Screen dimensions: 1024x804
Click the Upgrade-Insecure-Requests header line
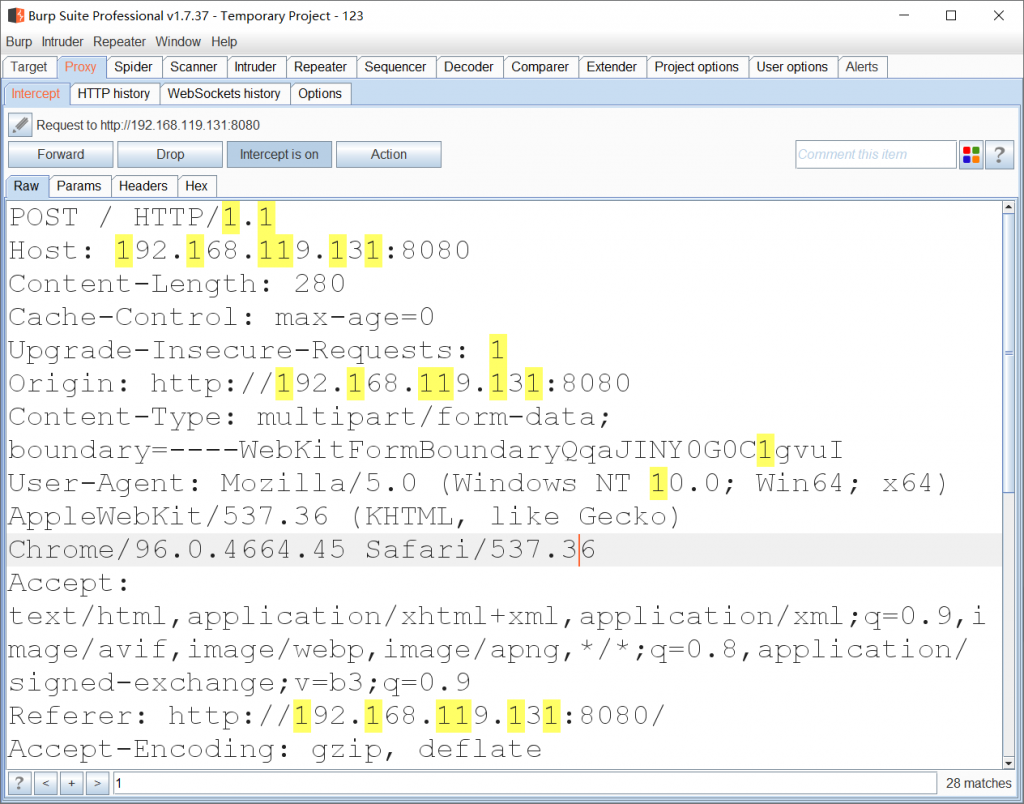coord(257,350)
